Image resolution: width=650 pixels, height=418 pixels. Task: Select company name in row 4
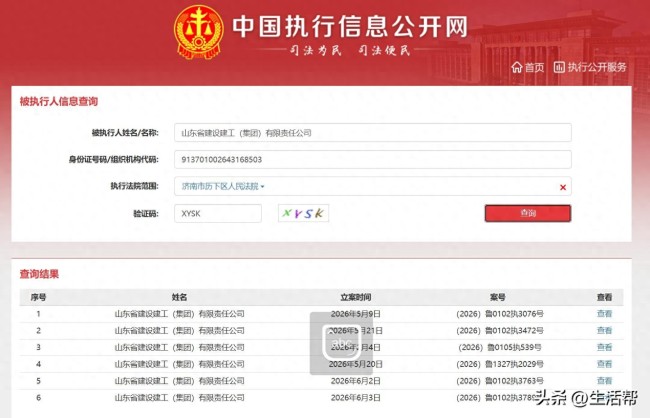click(x=179, y=364)
